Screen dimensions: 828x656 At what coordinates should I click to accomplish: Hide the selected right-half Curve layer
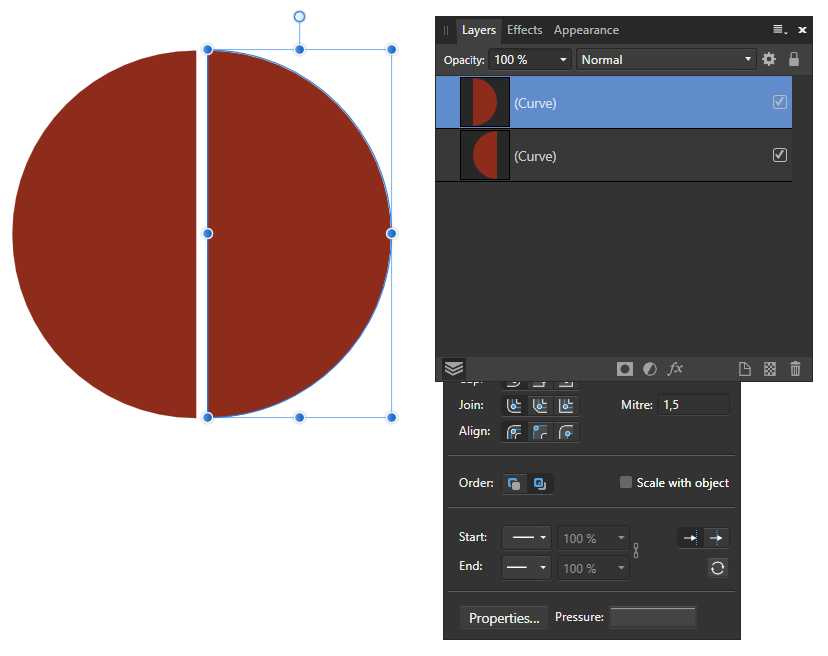[780, 102]
